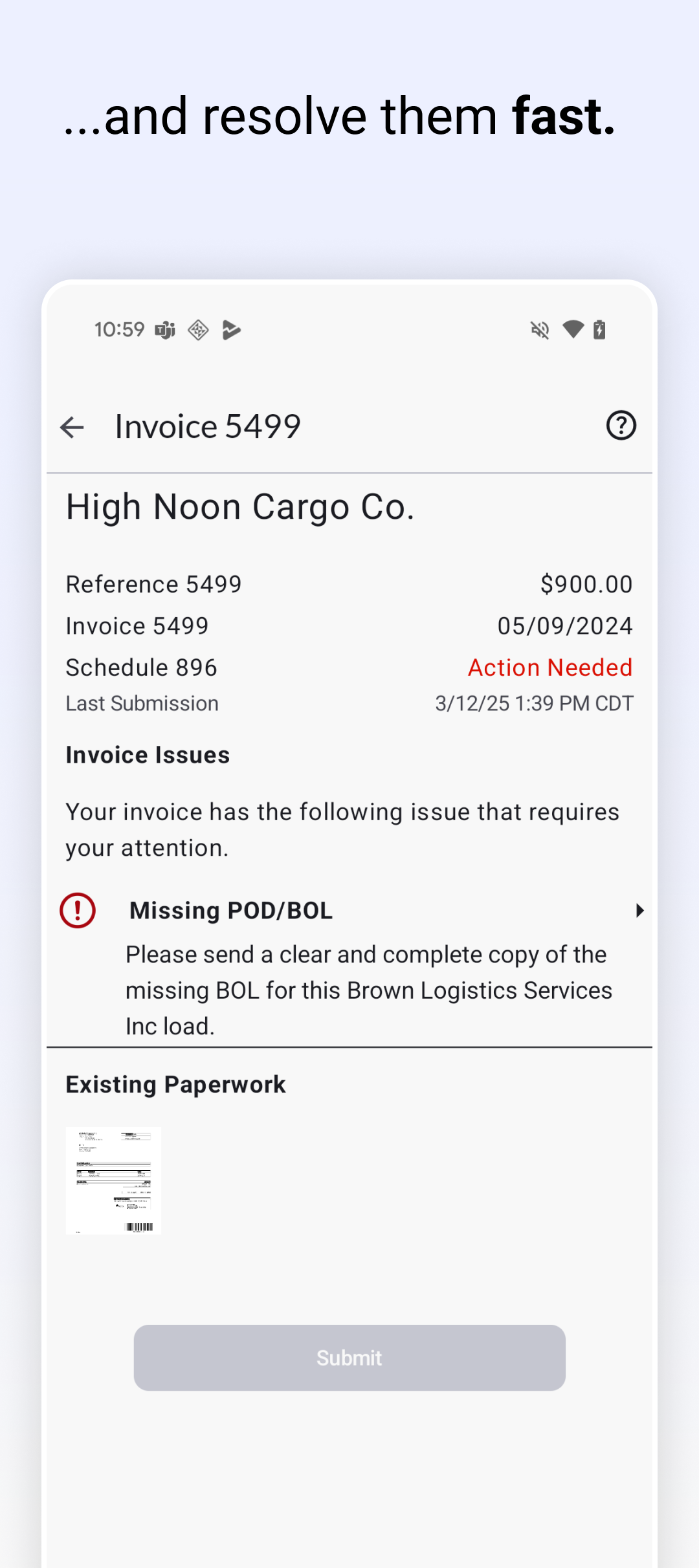Viewport: 699px width, 1568px height.
Task: Tap the Teams notification icon
Action: point(166,330)
